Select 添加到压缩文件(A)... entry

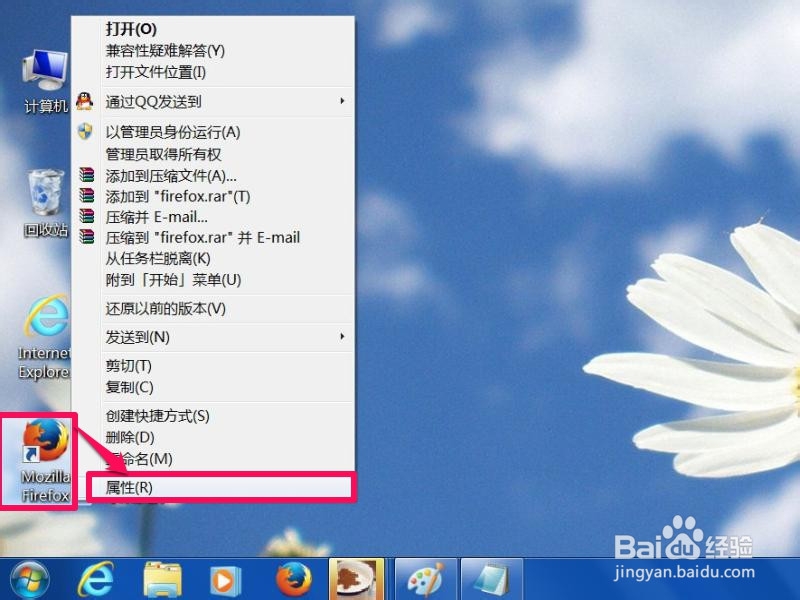(x=171, y=176)
